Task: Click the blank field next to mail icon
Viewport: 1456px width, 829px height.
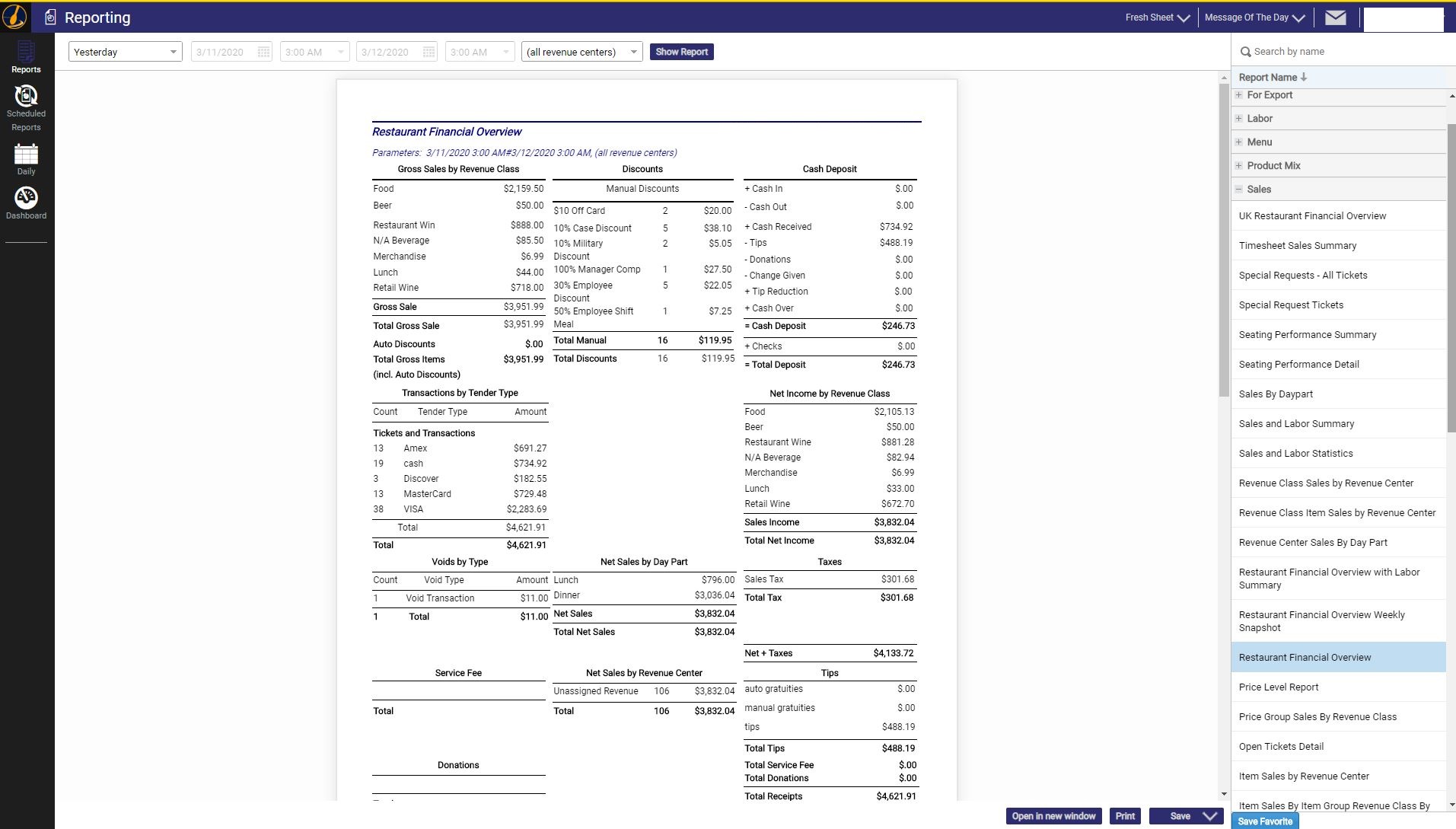Action: click(1403, 19)
